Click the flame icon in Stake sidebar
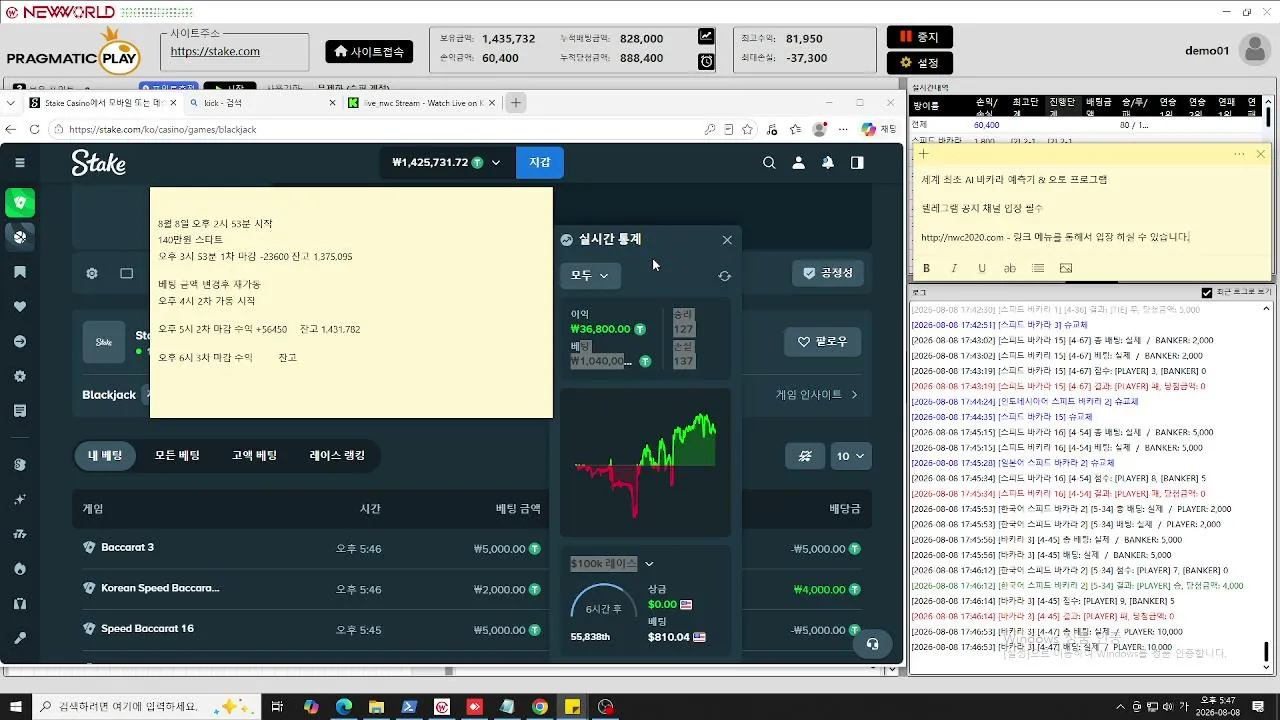The image size is (1280, 720). coord(20,569)
